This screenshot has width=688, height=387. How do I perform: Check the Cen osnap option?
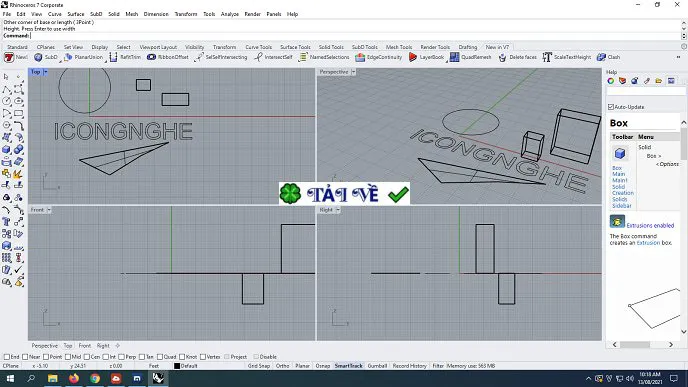point(86,357)
